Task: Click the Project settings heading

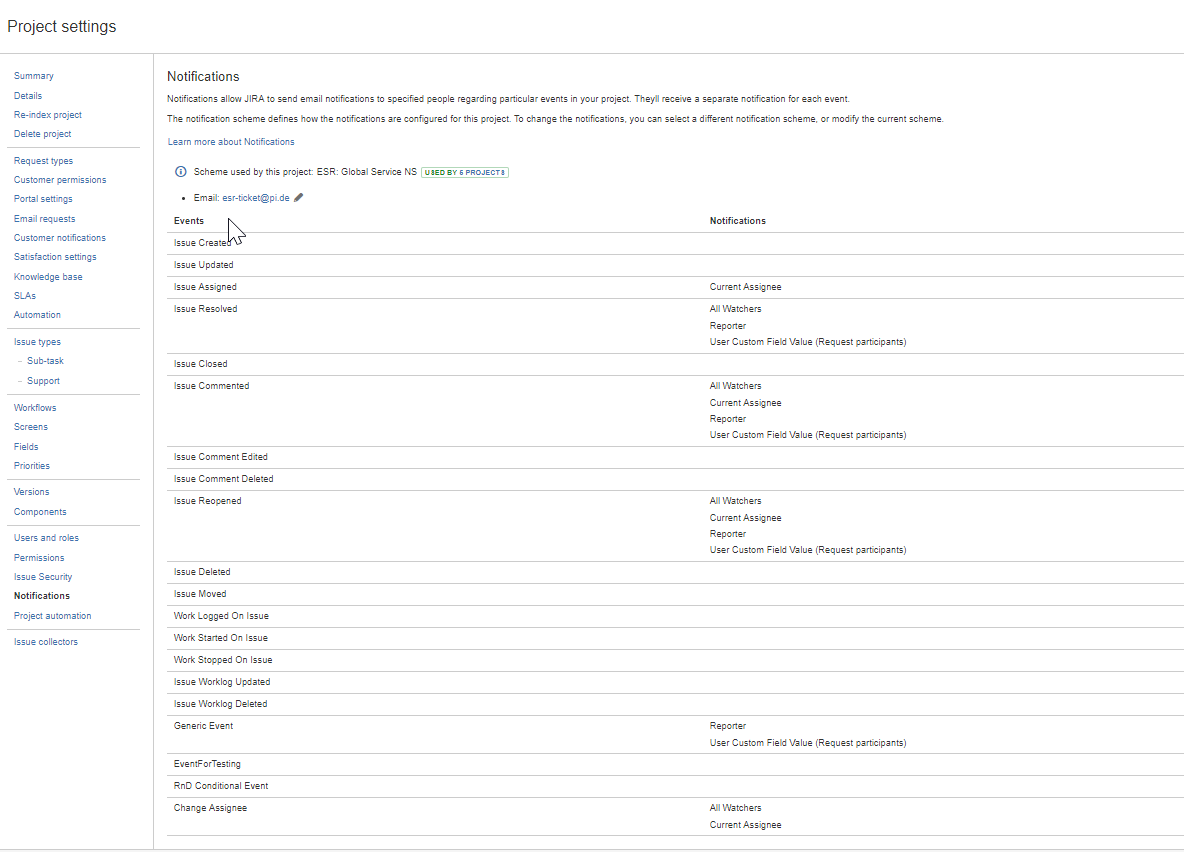Action: [62, 26]
